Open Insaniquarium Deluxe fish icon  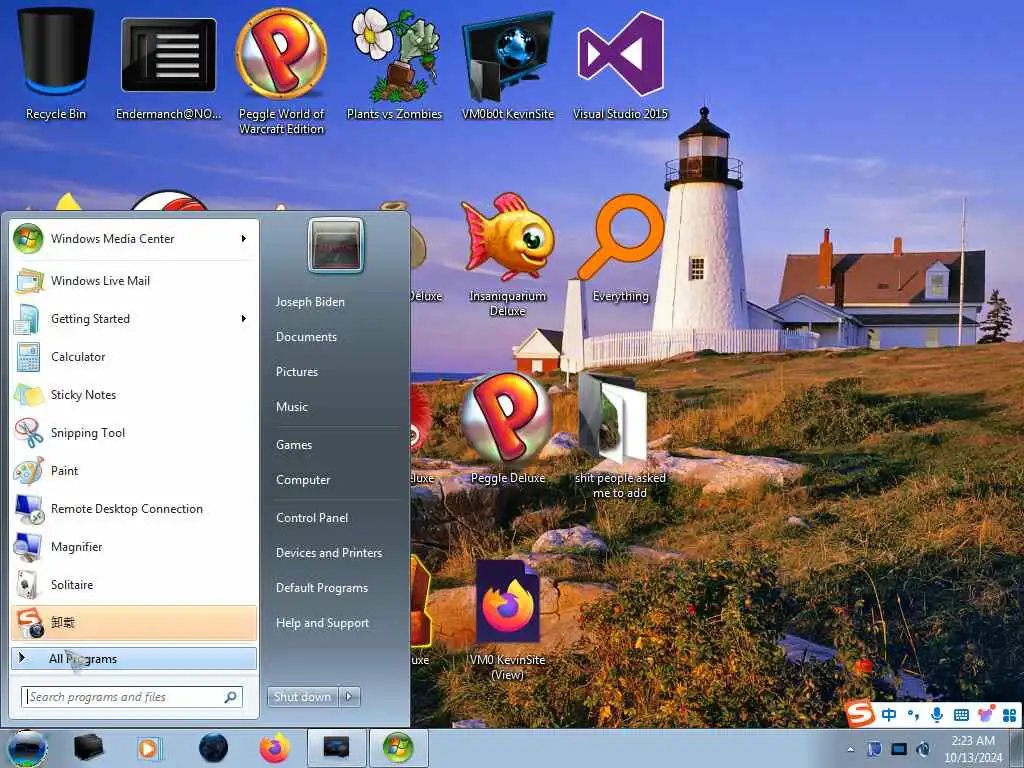point(507,255)
